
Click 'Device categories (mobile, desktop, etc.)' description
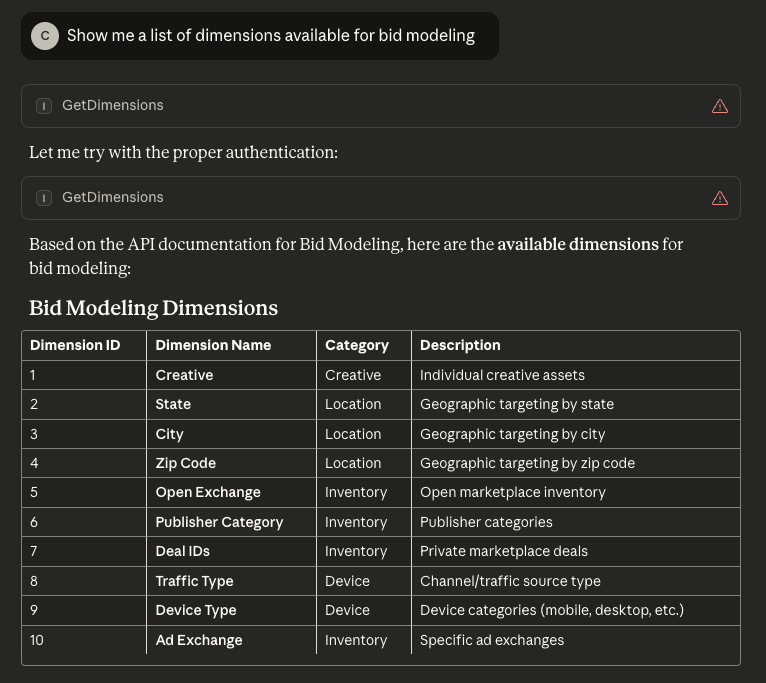click(x=552, y=610)
